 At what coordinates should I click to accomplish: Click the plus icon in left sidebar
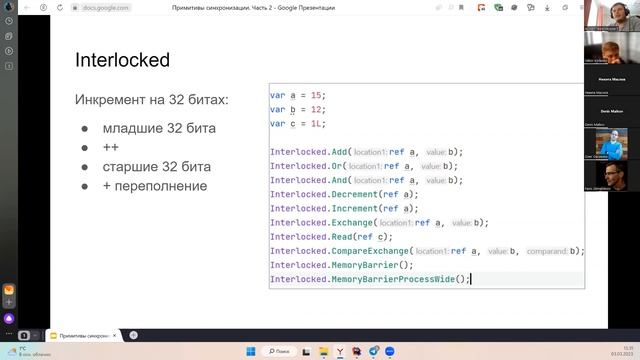point(9,302)
